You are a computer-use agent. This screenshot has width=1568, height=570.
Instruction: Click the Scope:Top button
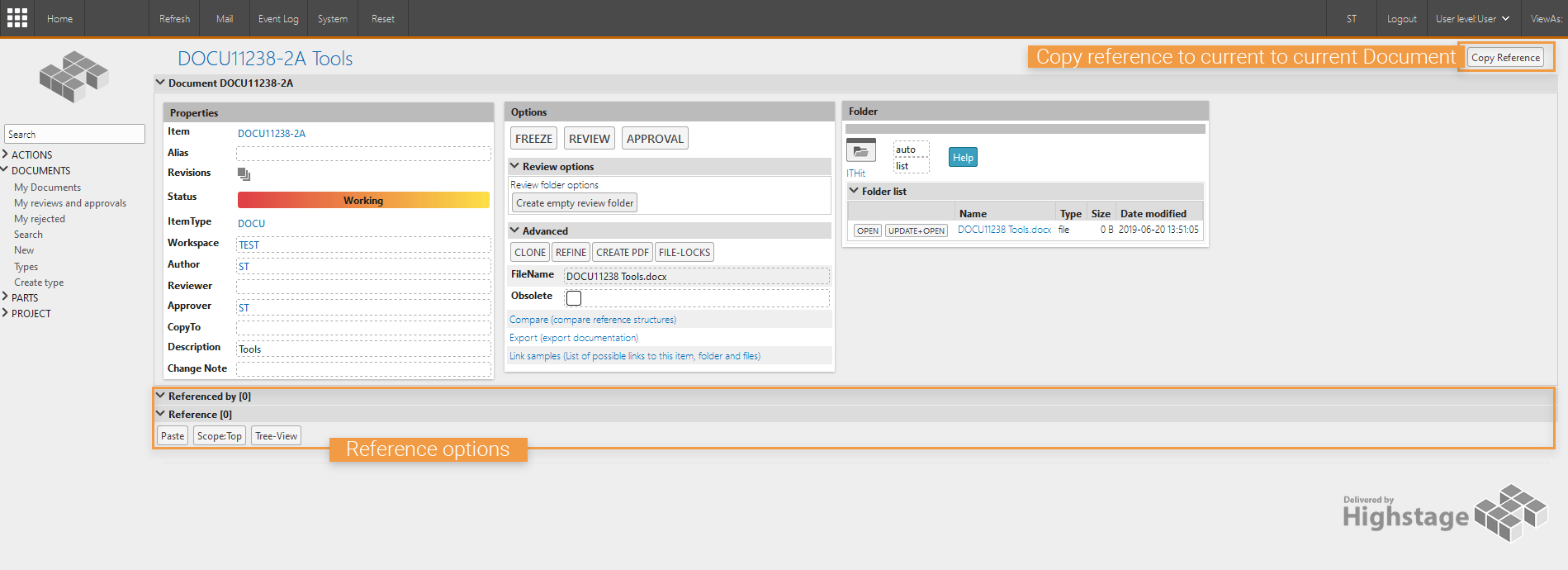pyautogui.click(x=220, y=435)
